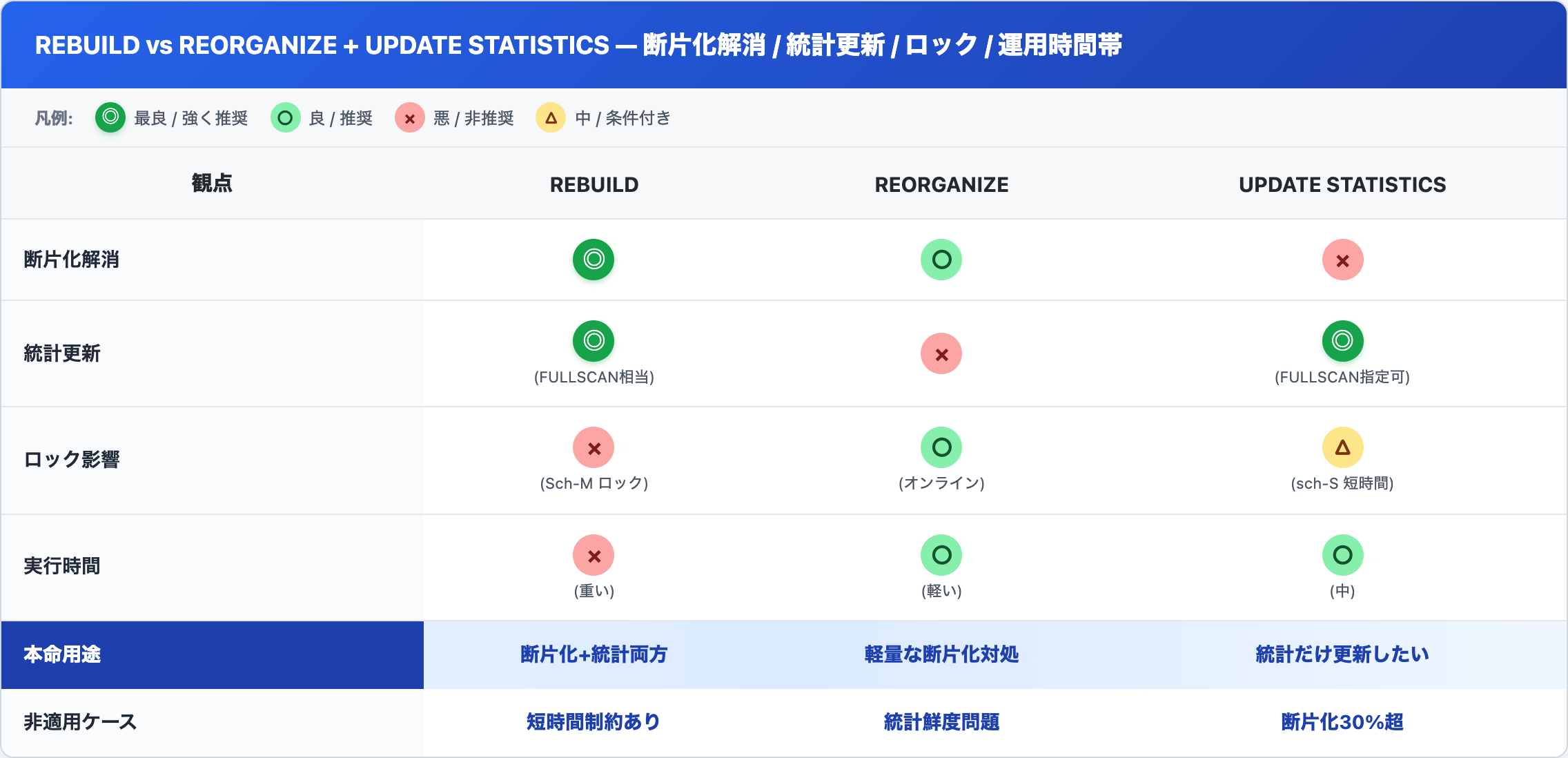Click REORGANIZE circle icon in 実行時間 row
This screenshot has width=1568, height=758.
point(941,555)
